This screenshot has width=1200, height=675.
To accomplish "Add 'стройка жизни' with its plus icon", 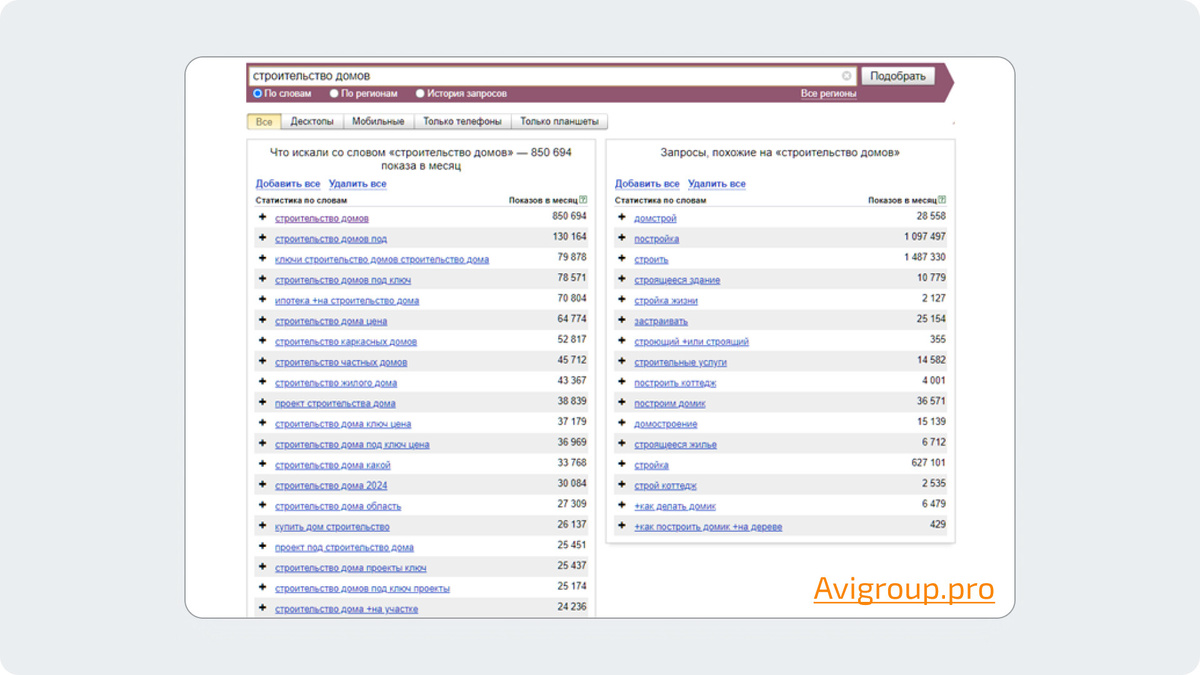I will (622, 300).
